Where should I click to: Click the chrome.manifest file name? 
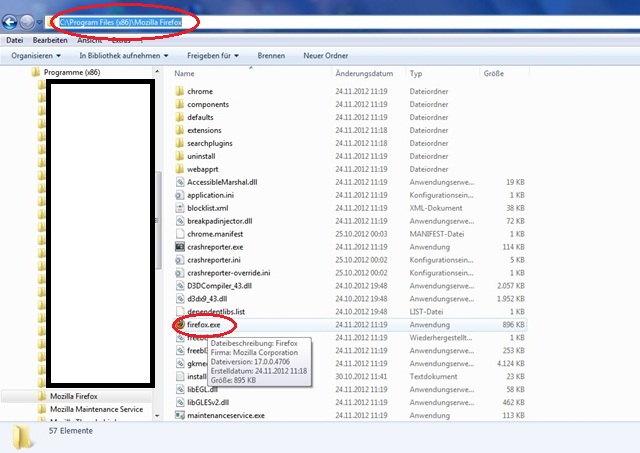215,234
